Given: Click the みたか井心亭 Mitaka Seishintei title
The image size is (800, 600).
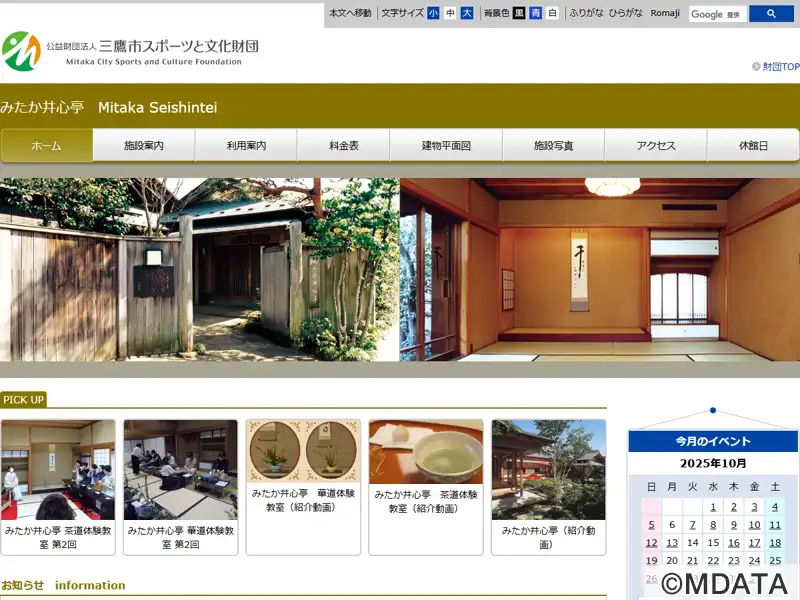Looking at the screenshot, I should (109, 107).
